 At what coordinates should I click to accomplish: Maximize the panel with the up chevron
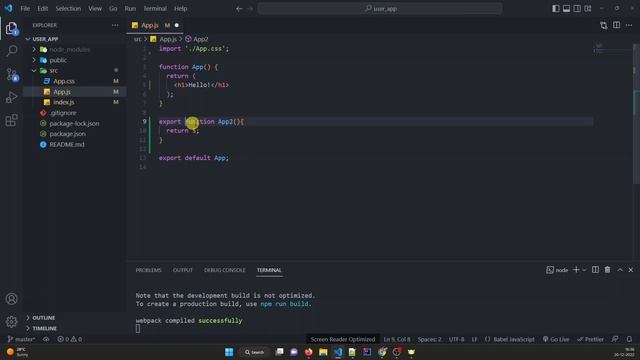pyautogui.click(x=620, y=270)
